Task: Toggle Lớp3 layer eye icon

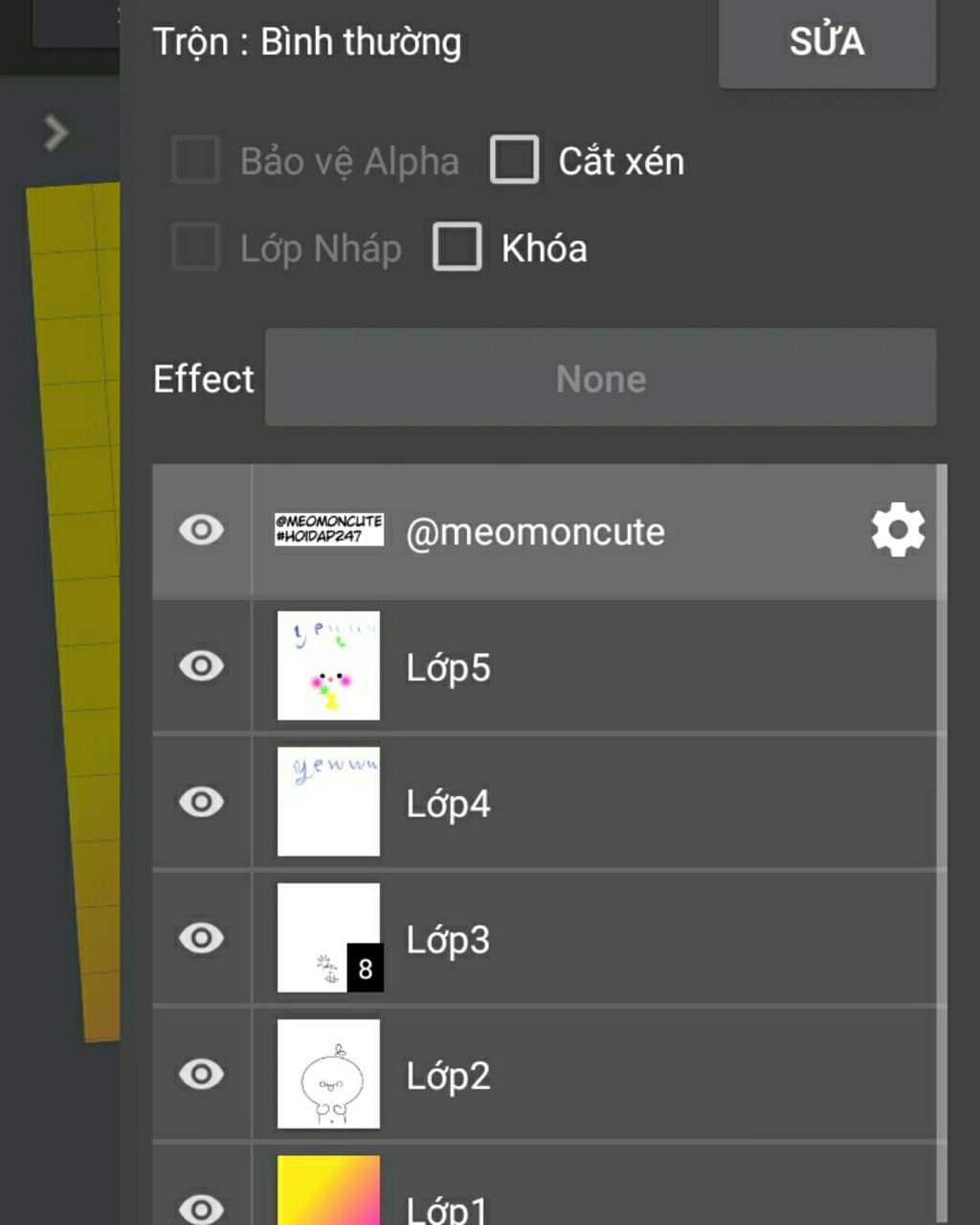Action: tap(201, 937)
